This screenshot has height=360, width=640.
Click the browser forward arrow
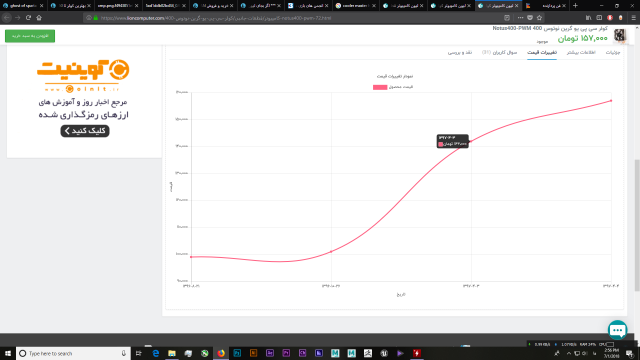click(17, 18)
